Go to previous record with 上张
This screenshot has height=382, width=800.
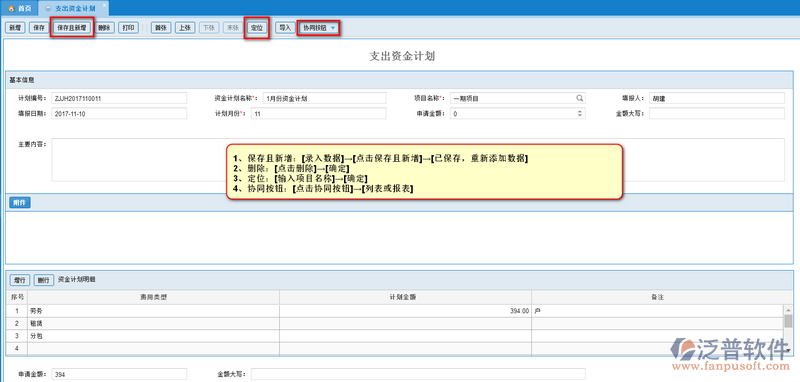[x=185, y=28]
